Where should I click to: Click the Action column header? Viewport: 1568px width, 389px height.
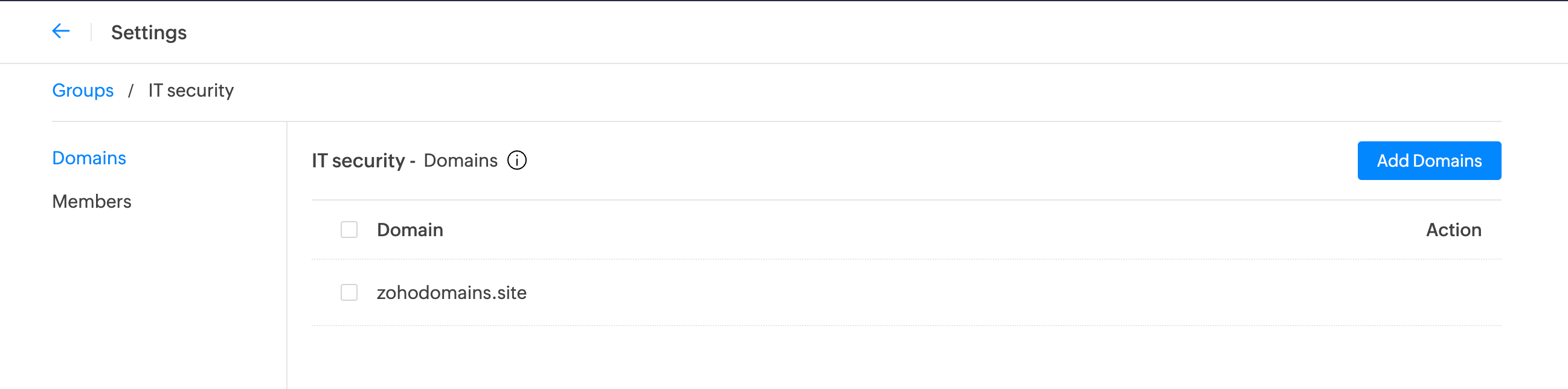click(1454, 230)
